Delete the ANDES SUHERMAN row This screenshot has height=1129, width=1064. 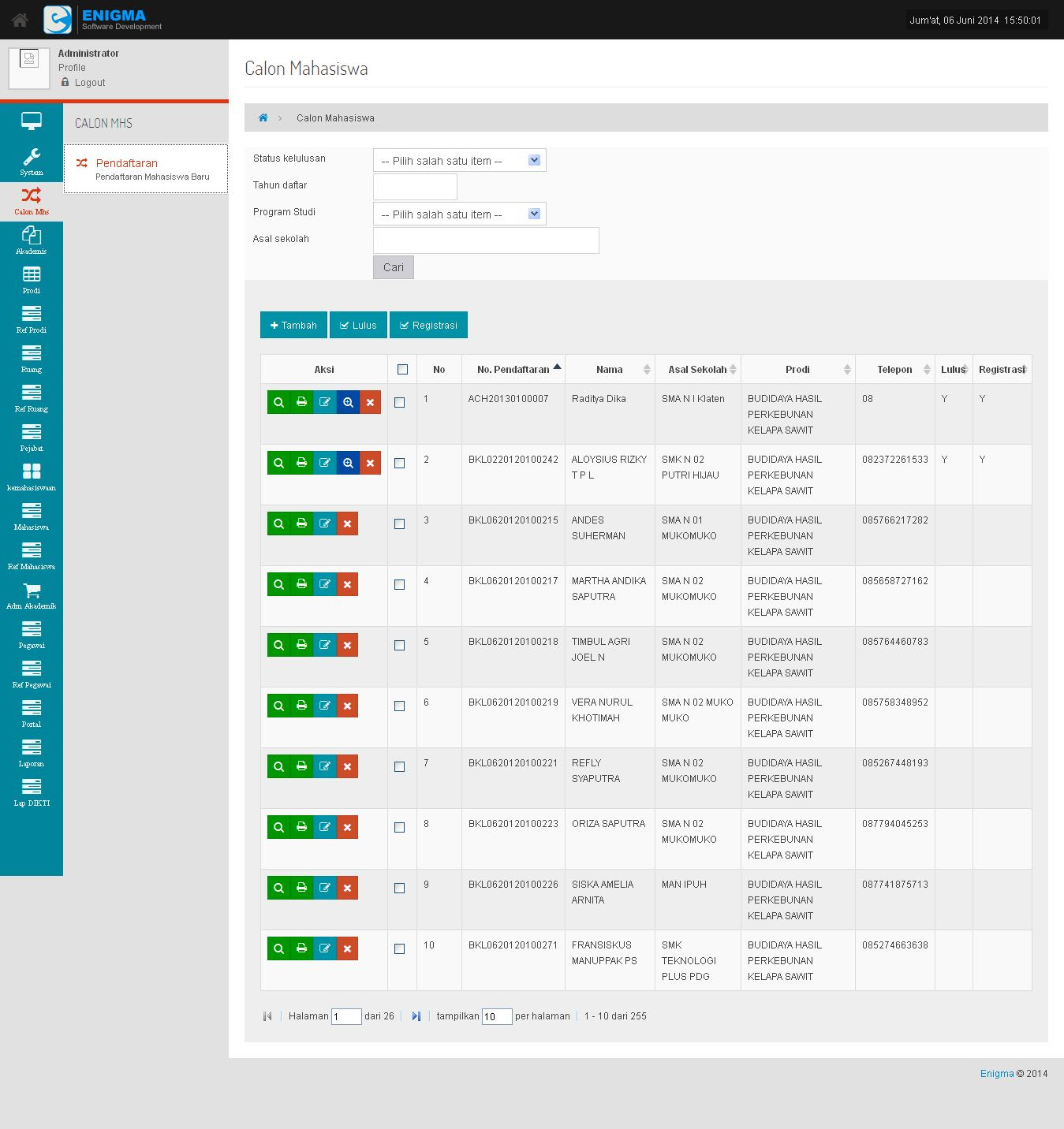click(347, 524)
